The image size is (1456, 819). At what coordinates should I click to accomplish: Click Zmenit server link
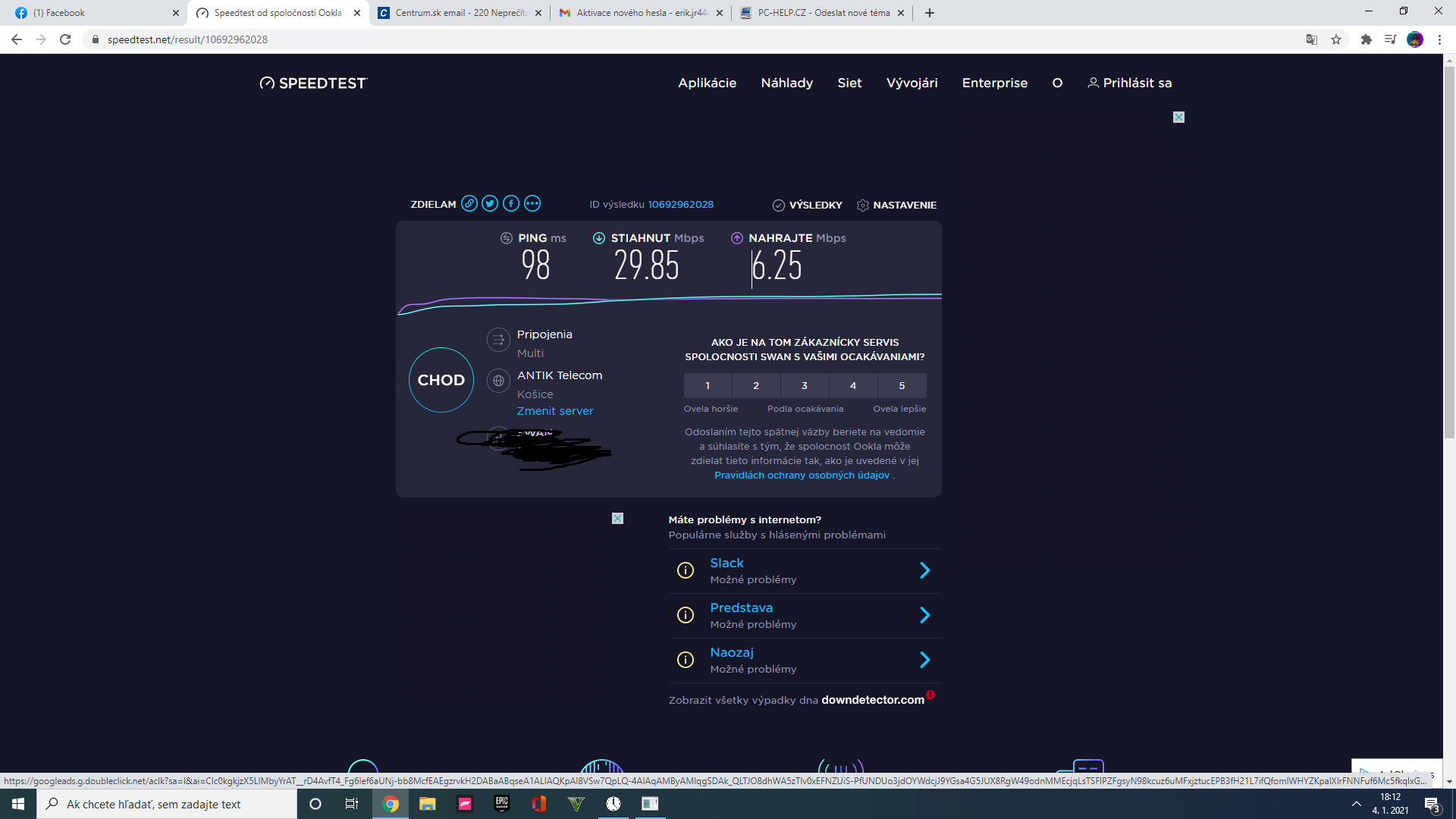point(554,411)
